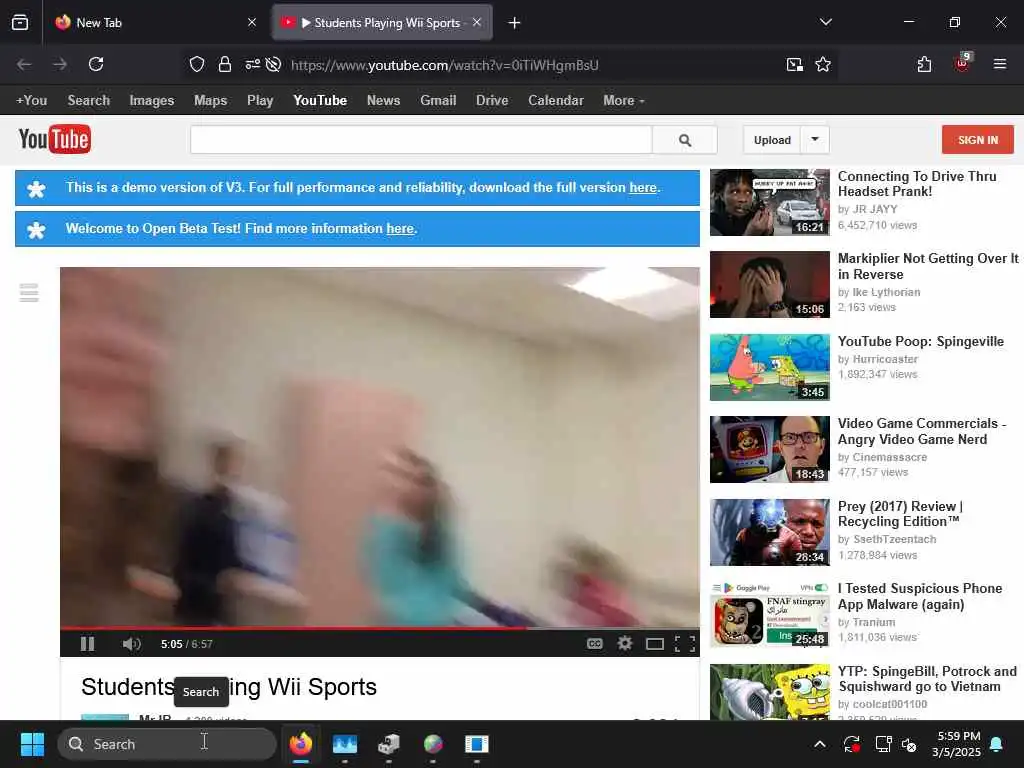This screenshot has height=768, width=1024.
Task: Enter fullscreen video mode
Action: (684, 645)
